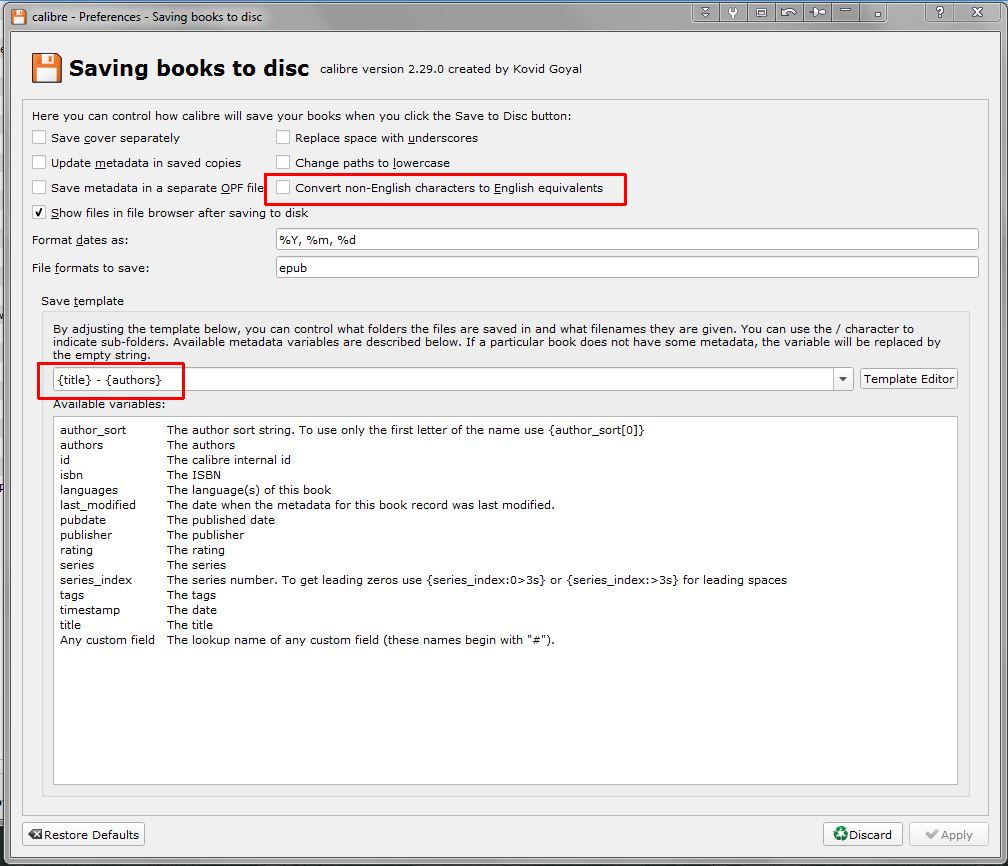Click the save template text field
Image resolution: width=1008 pixels, height=866 pixels.
442,379
